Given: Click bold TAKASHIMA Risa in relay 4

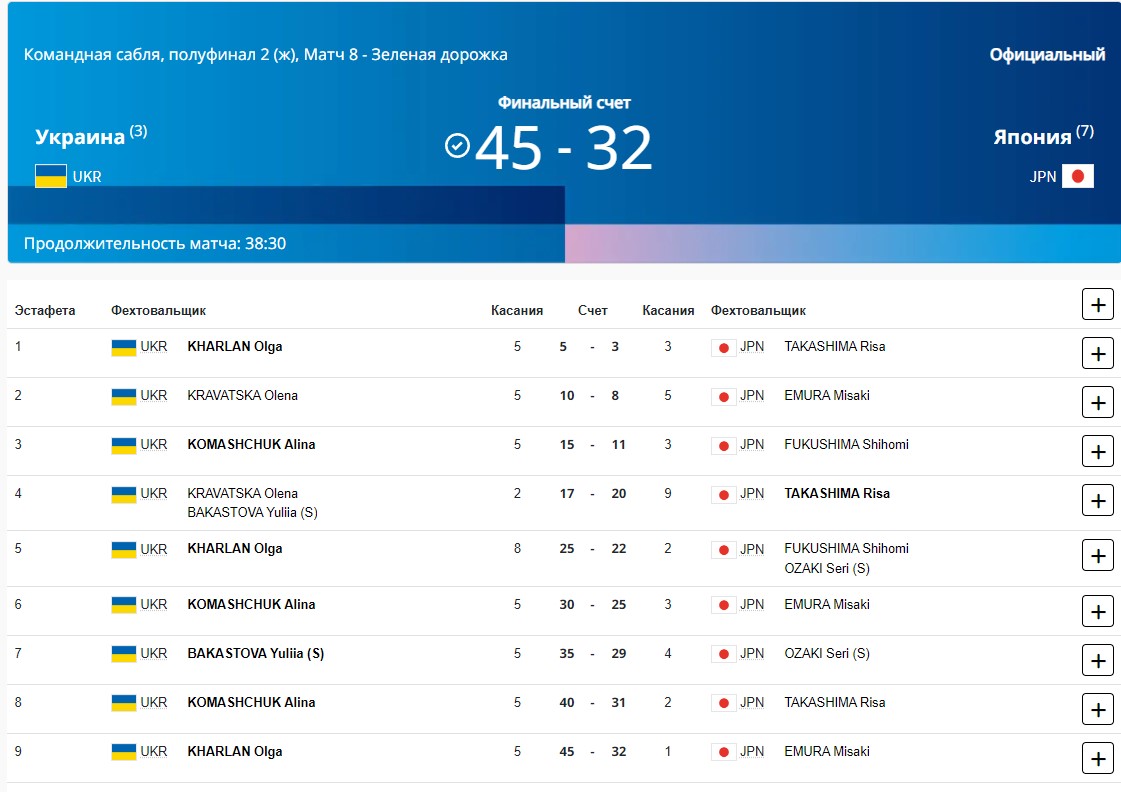Looking at the screenshot, I should coord(837,493).
